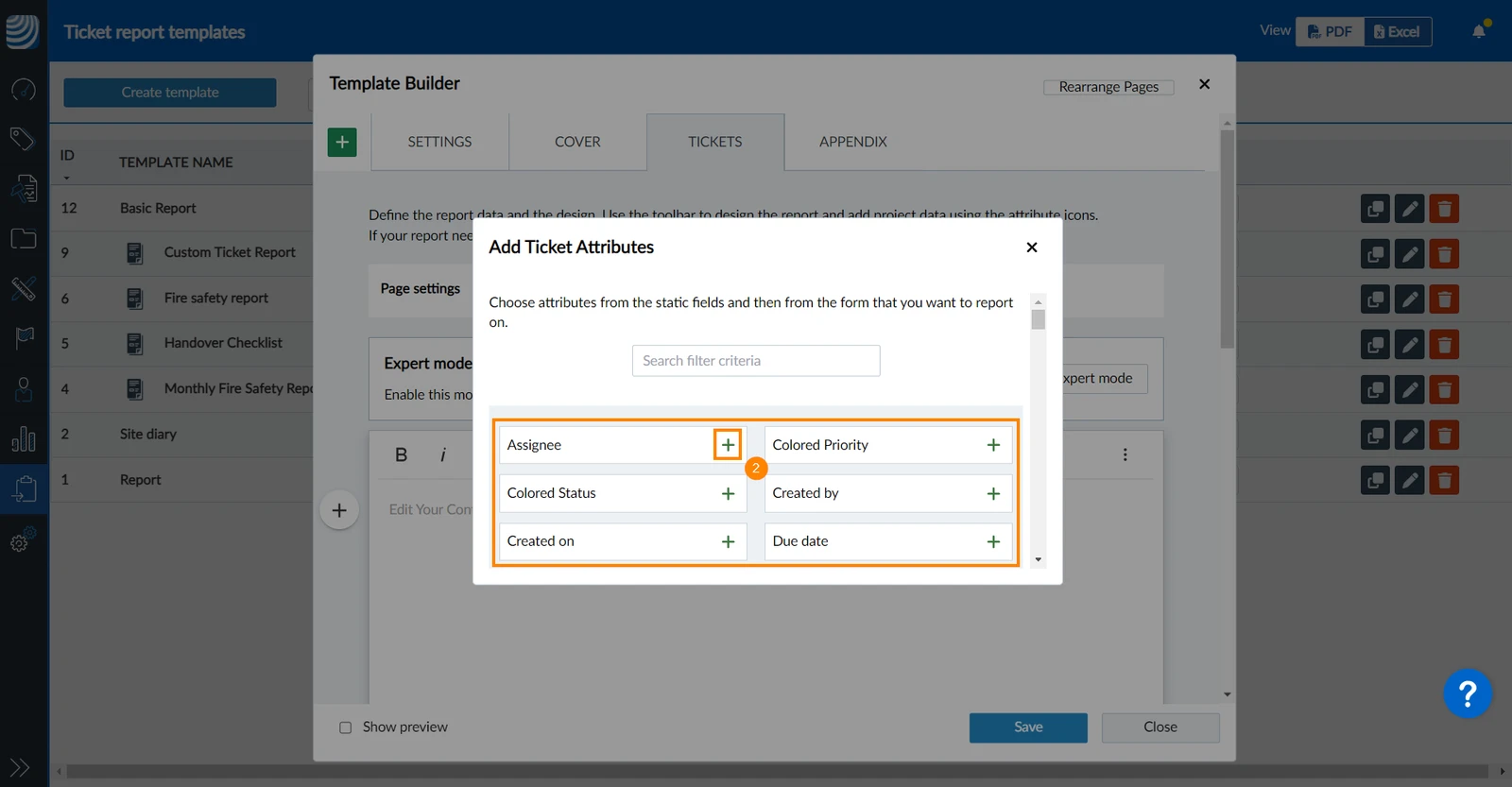Open the folder icon in sidebar
The image size is (1512, 787).
[x=24, y=238]
